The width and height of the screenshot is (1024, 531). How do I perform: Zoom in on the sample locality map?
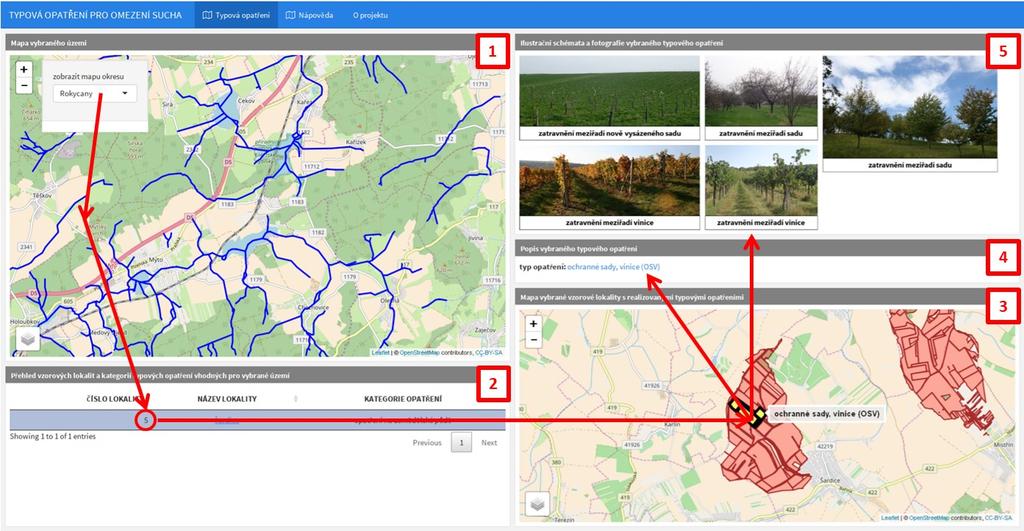(534, 324)
